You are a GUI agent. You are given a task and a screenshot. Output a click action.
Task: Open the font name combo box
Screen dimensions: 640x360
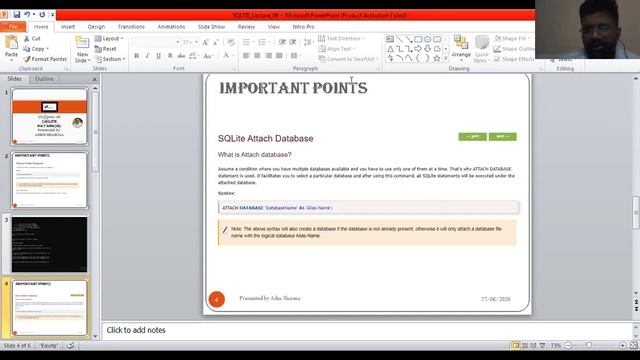coord(156,42)
